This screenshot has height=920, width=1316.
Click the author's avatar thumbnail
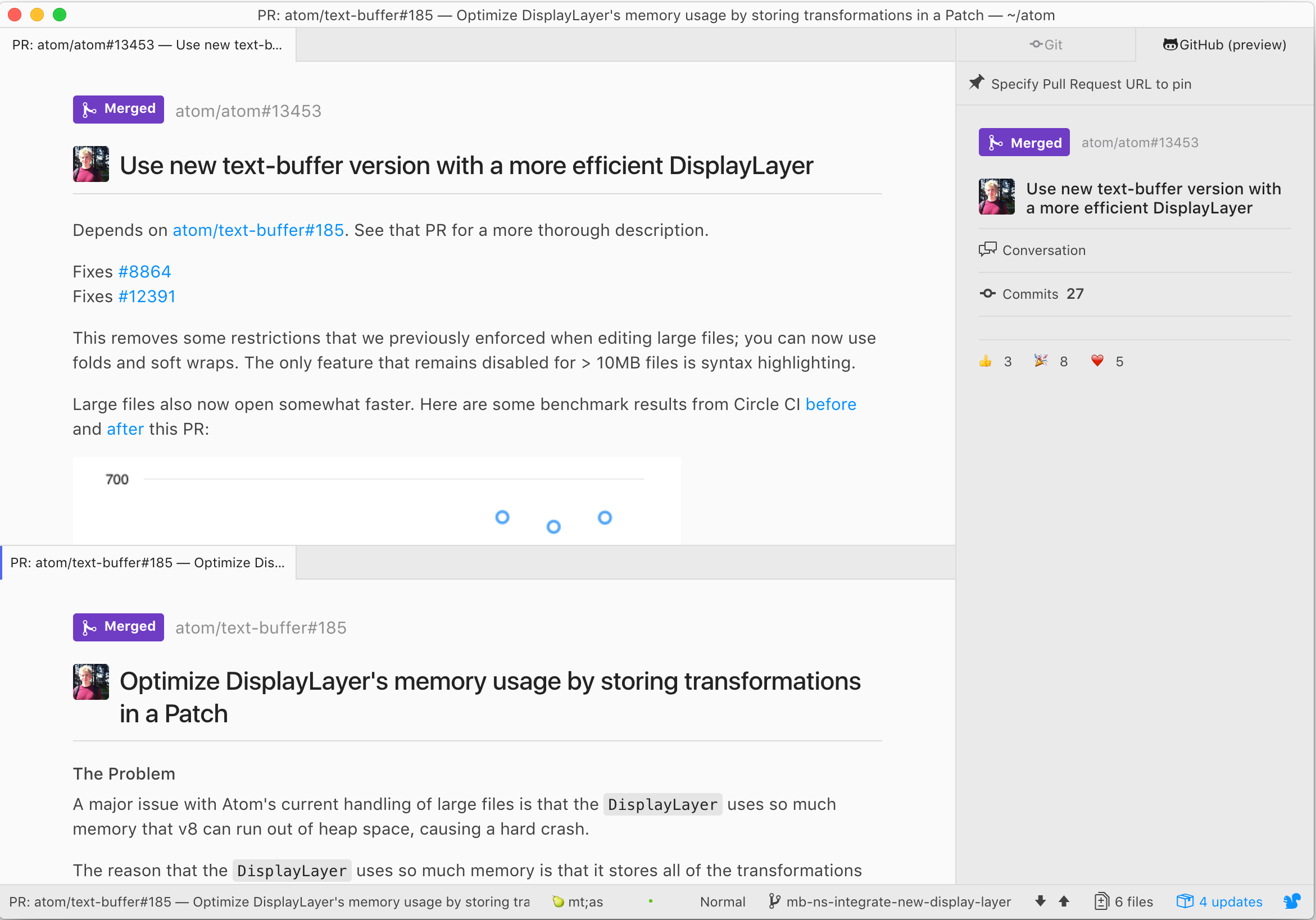(x=90, y=164)
